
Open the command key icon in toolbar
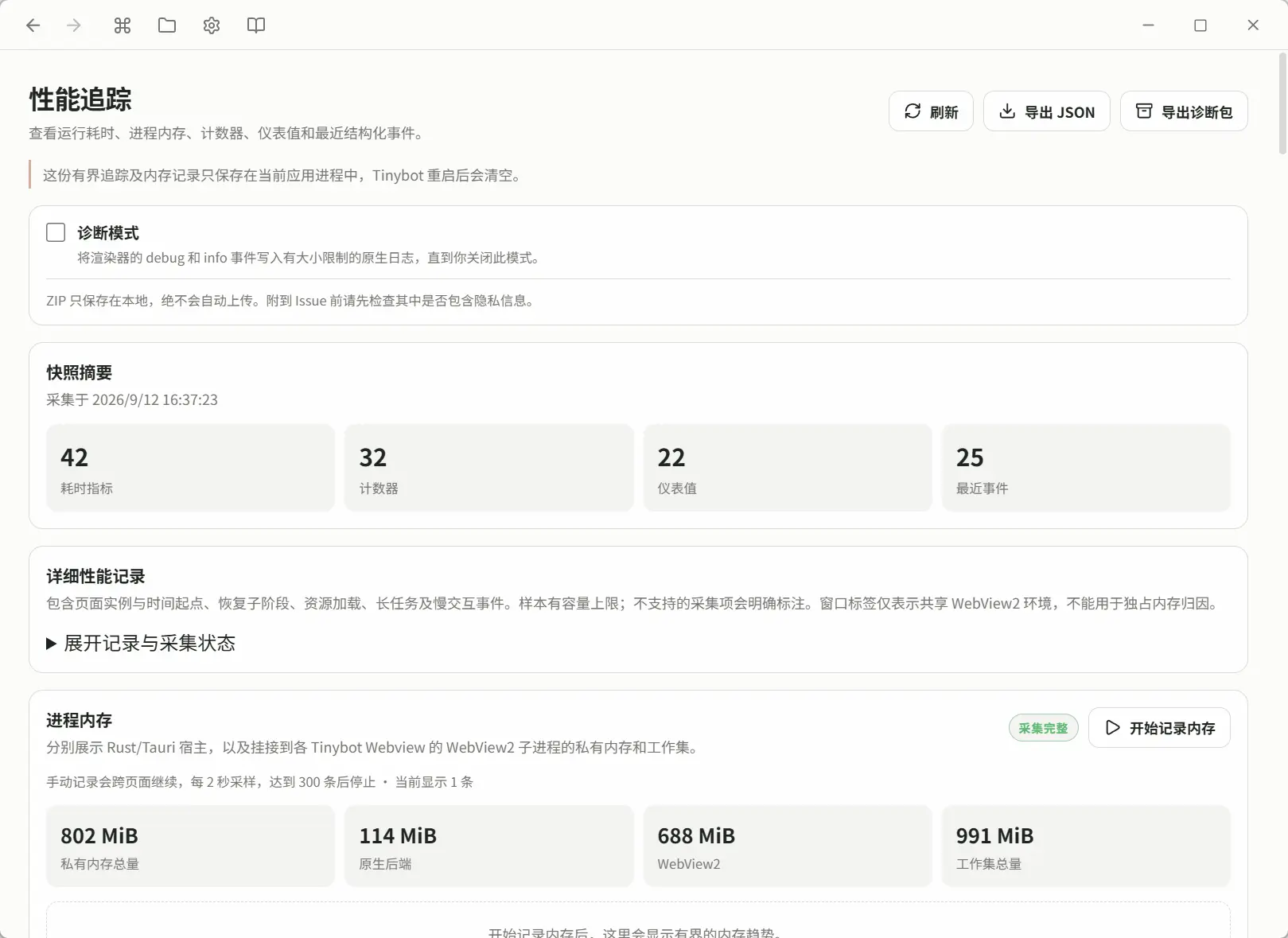(x=122, y=25)
